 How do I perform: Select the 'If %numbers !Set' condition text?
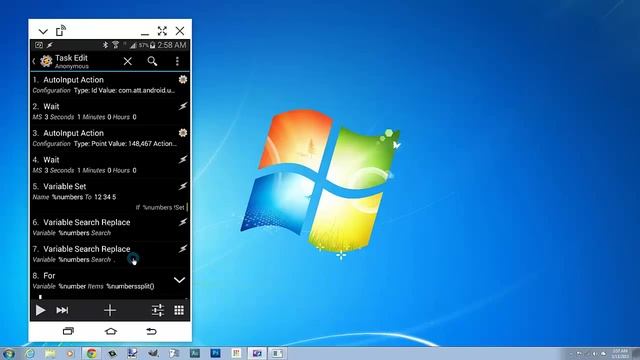(160, 207)
